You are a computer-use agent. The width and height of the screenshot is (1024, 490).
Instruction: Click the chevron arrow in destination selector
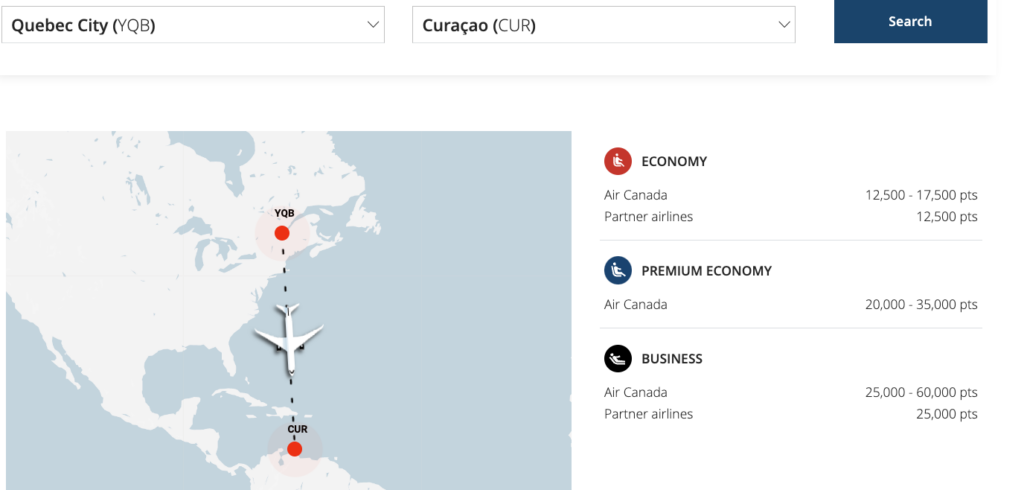tap(783, 25)
